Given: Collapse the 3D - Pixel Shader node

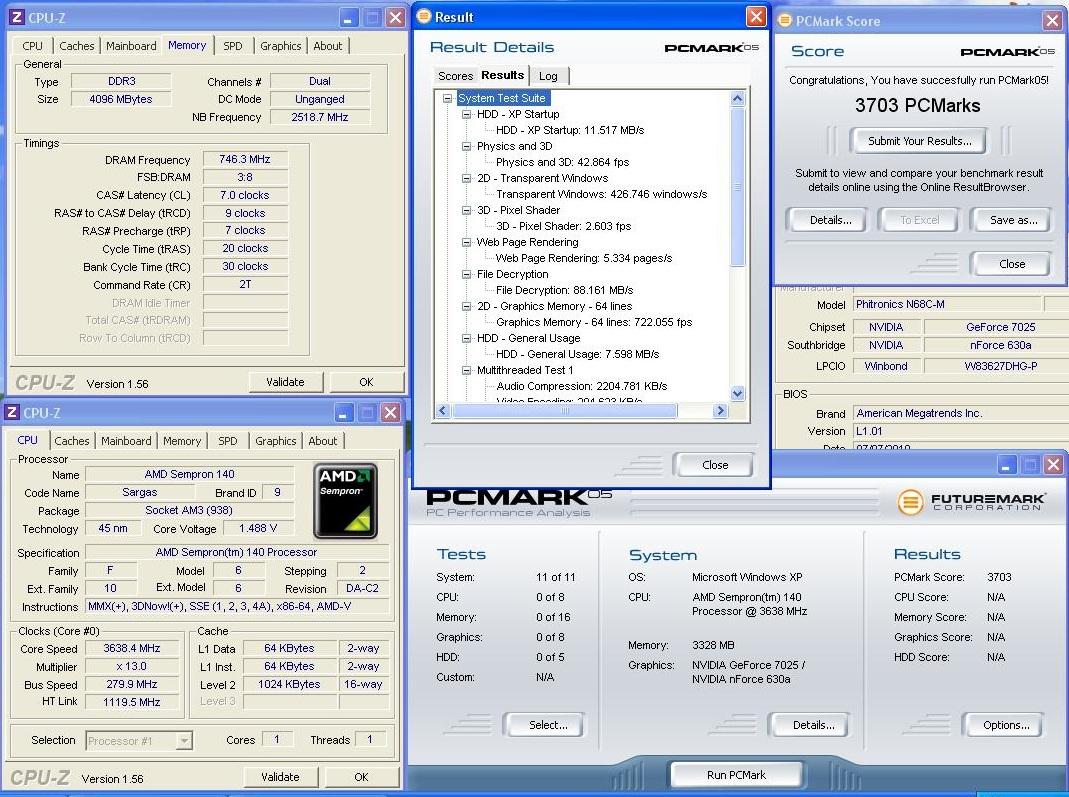Looking at the screenshot, I should point(466,211).
